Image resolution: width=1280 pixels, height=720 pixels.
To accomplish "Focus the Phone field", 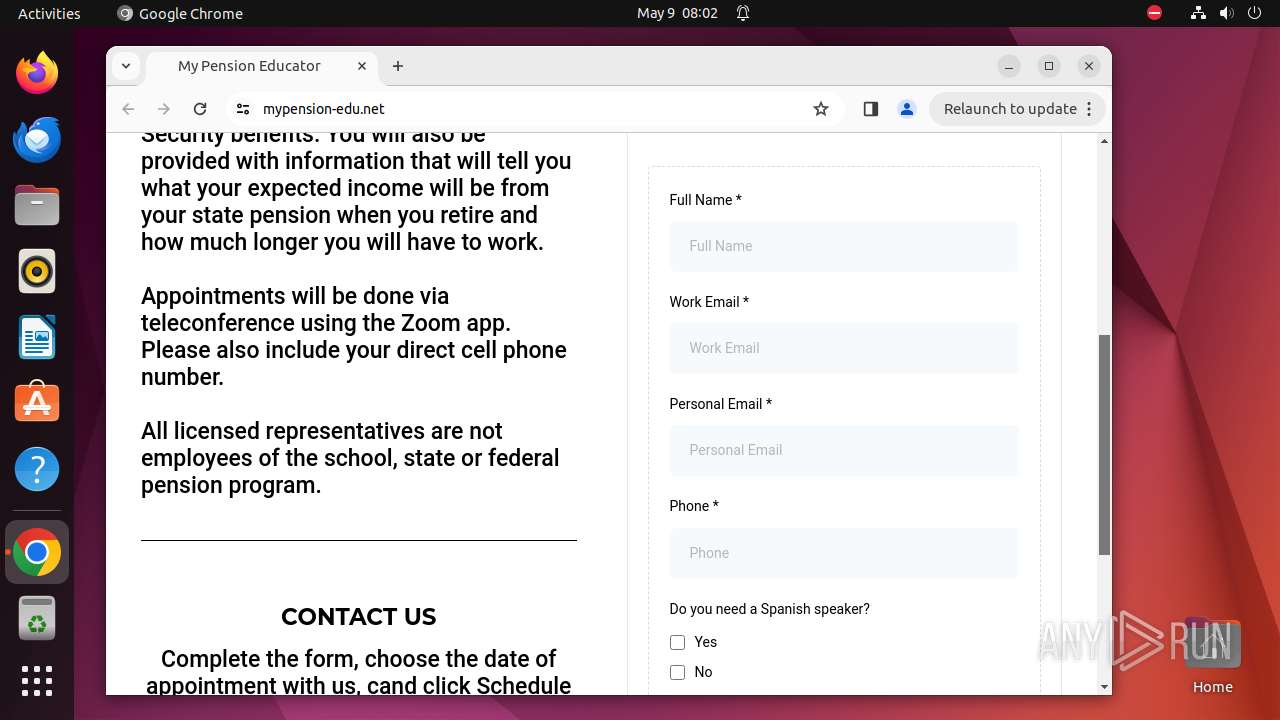I will pyautogui.click(x=844, y=553).
